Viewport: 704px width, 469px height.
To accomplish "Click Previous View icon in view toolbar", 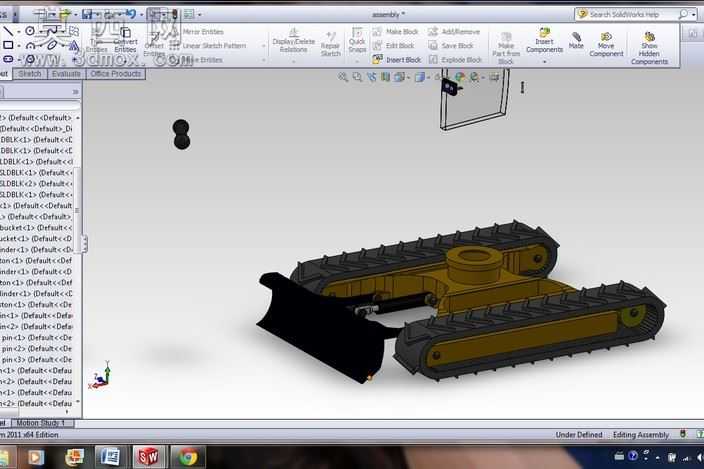I will pos(372,77).
